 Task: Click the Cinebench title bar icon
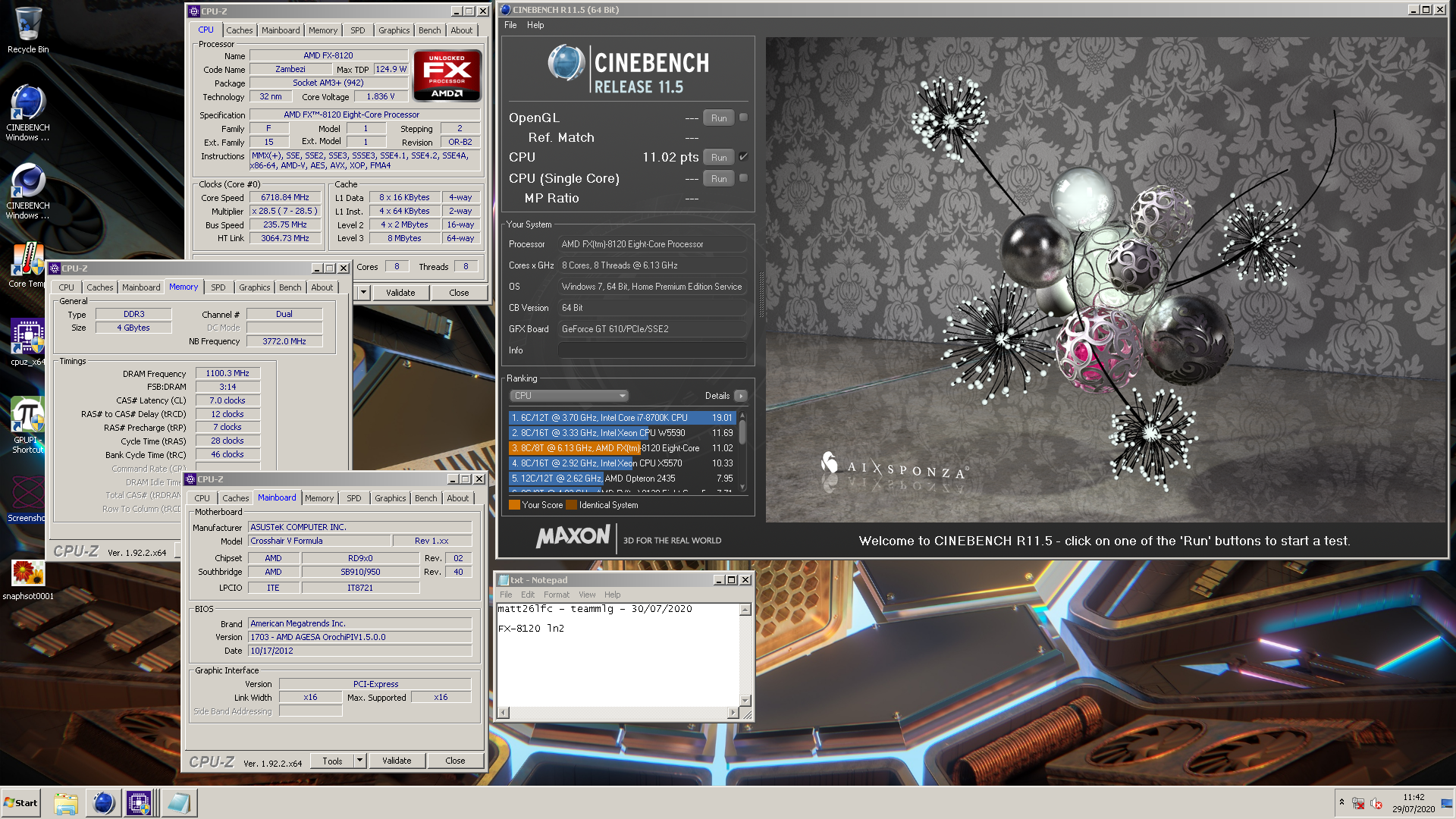coord(506,10)
